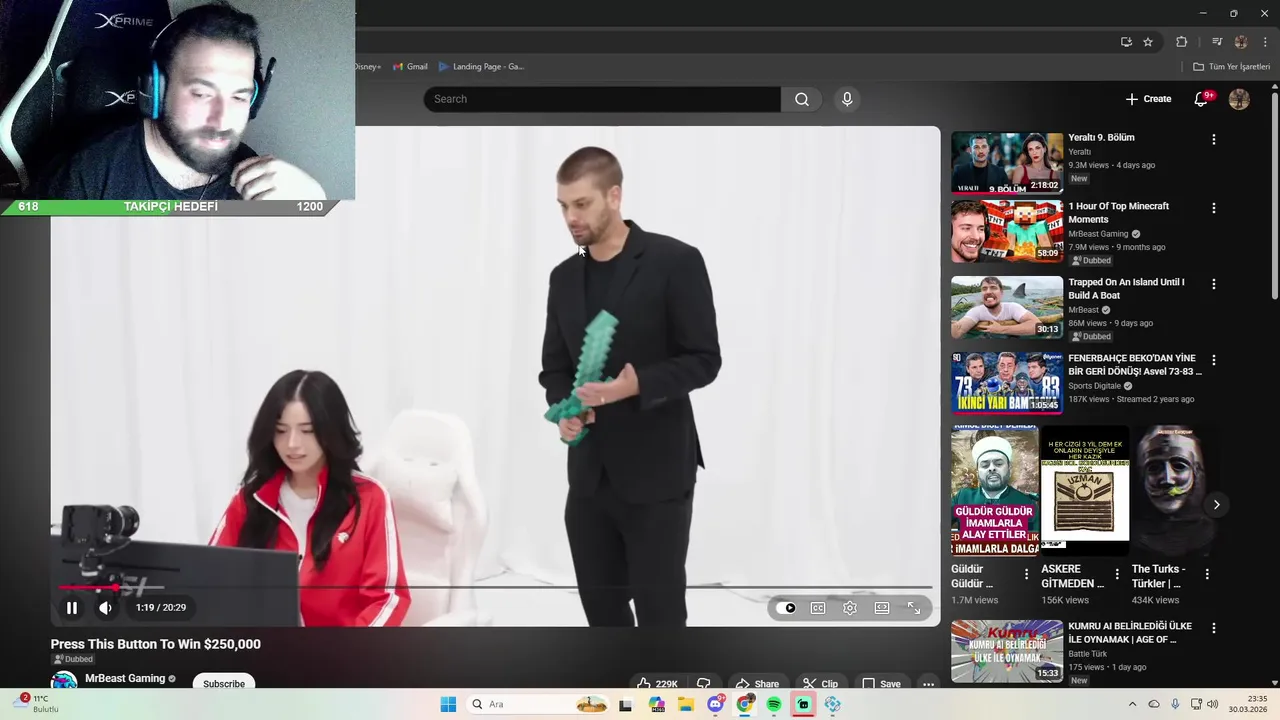Open Windows Start menu

[448, 704]
